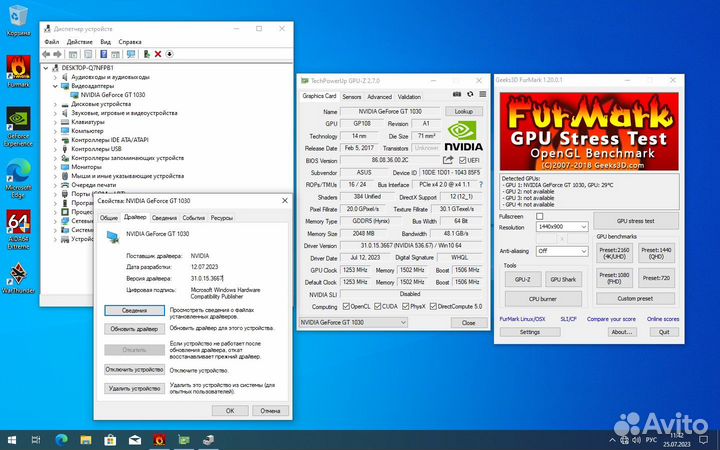Image resolution: width=720 pixels, height=450 pixels.
Task: Click Online scores link in FurMark
Action: 663,319
